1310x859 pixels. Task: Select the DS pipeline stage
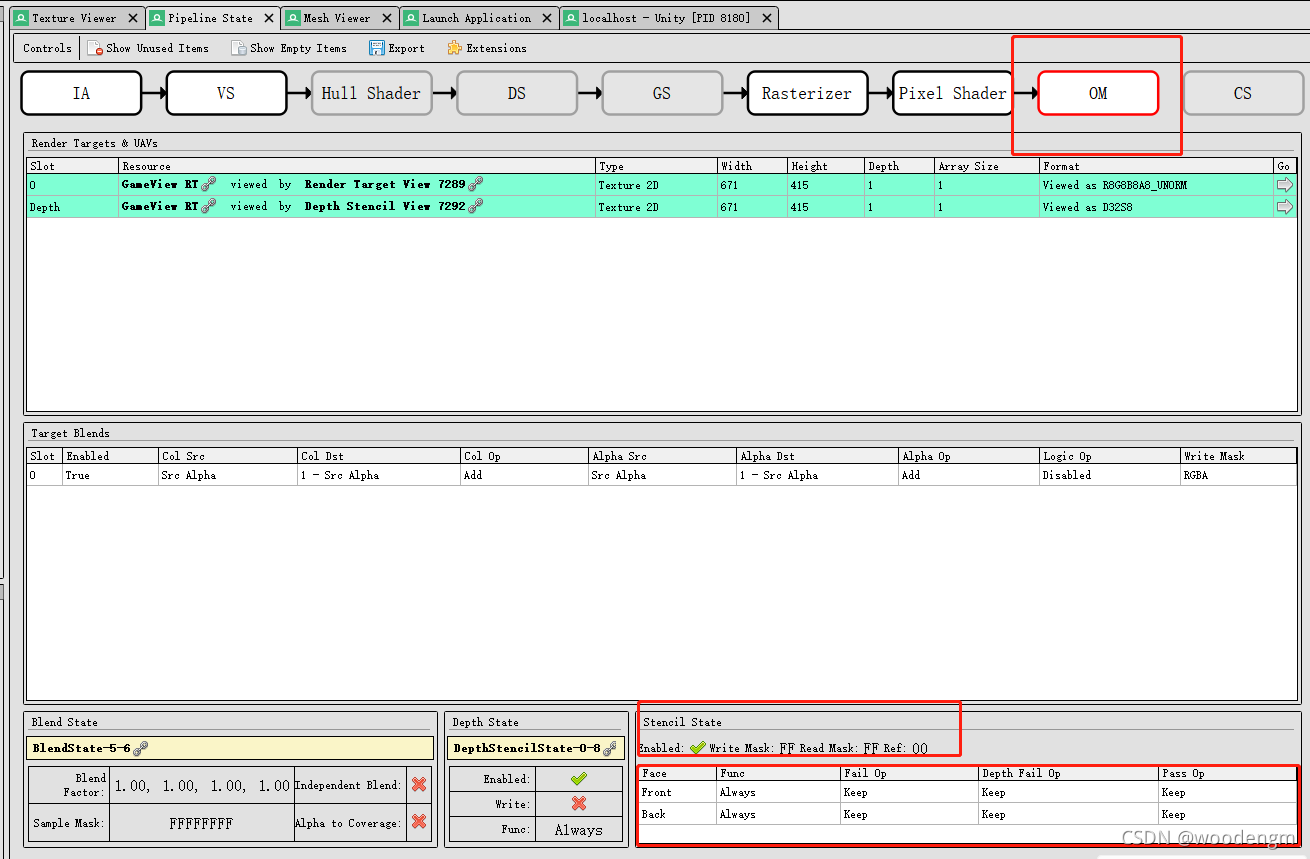(x=516, y=93)
